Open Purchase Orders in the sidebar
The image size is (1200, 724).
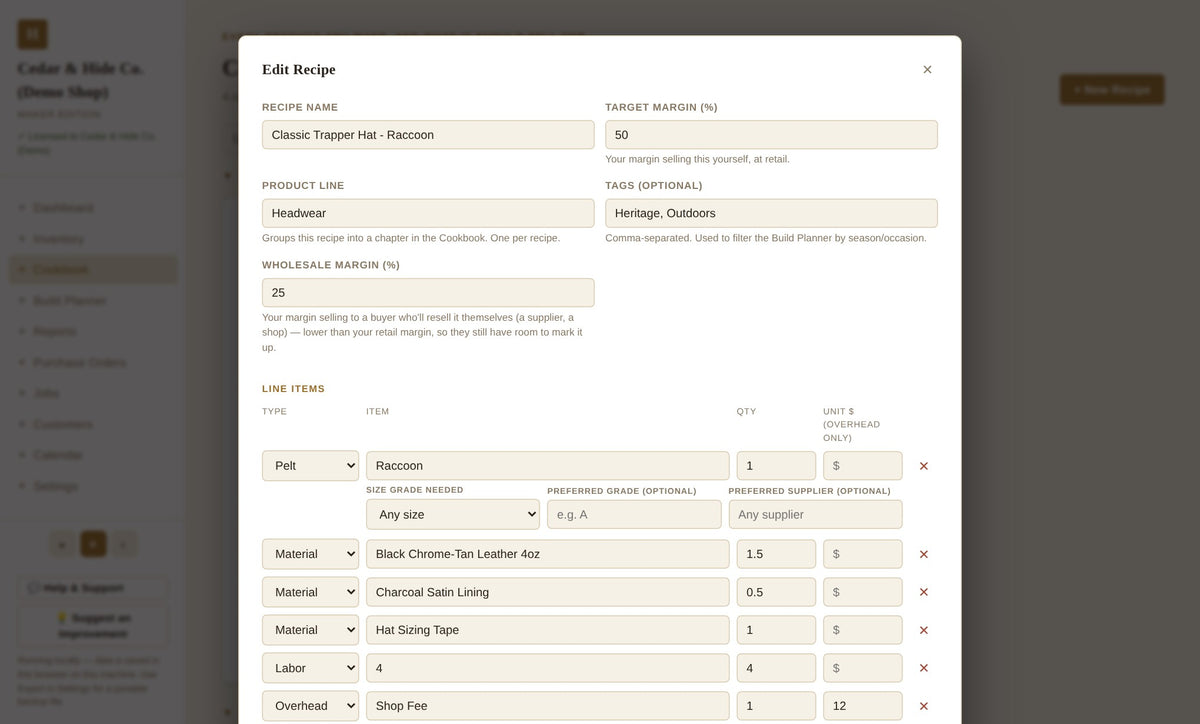[94, 362]
